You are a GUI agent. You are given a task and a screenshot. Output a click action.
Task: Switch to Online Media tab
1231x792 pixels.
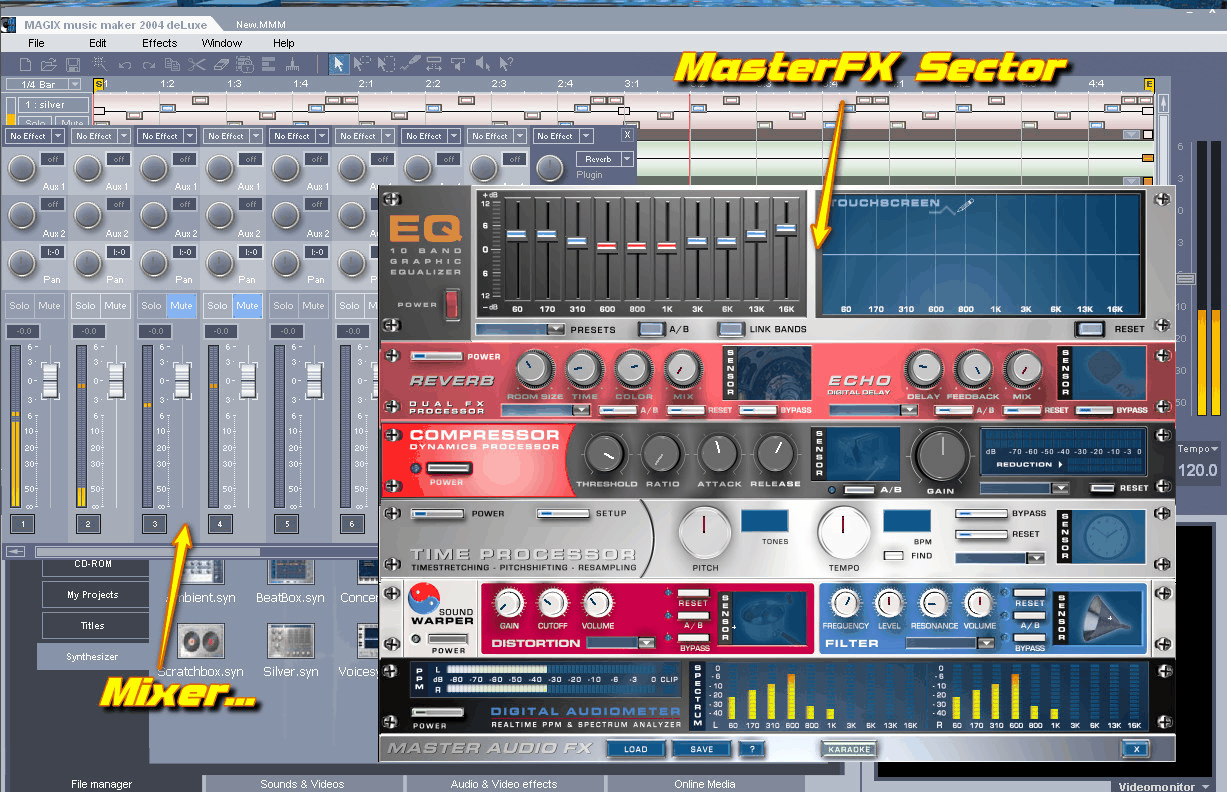click(x=704, y=784)
